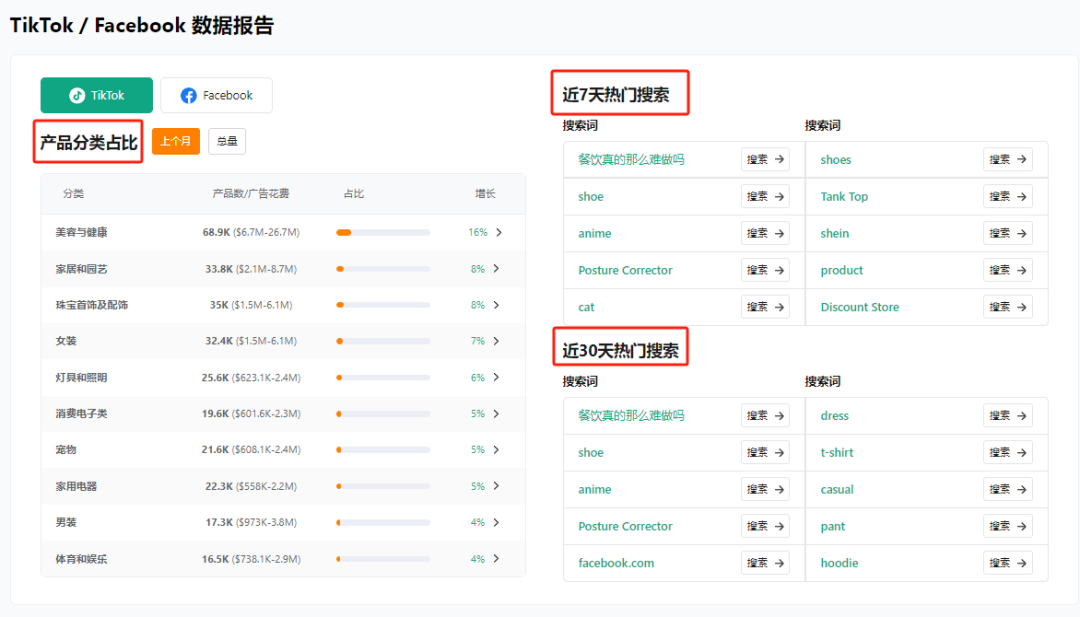Click the 产品数/广告花费 column header
The image size is (1080, 617).
click(x=251, y=194)
